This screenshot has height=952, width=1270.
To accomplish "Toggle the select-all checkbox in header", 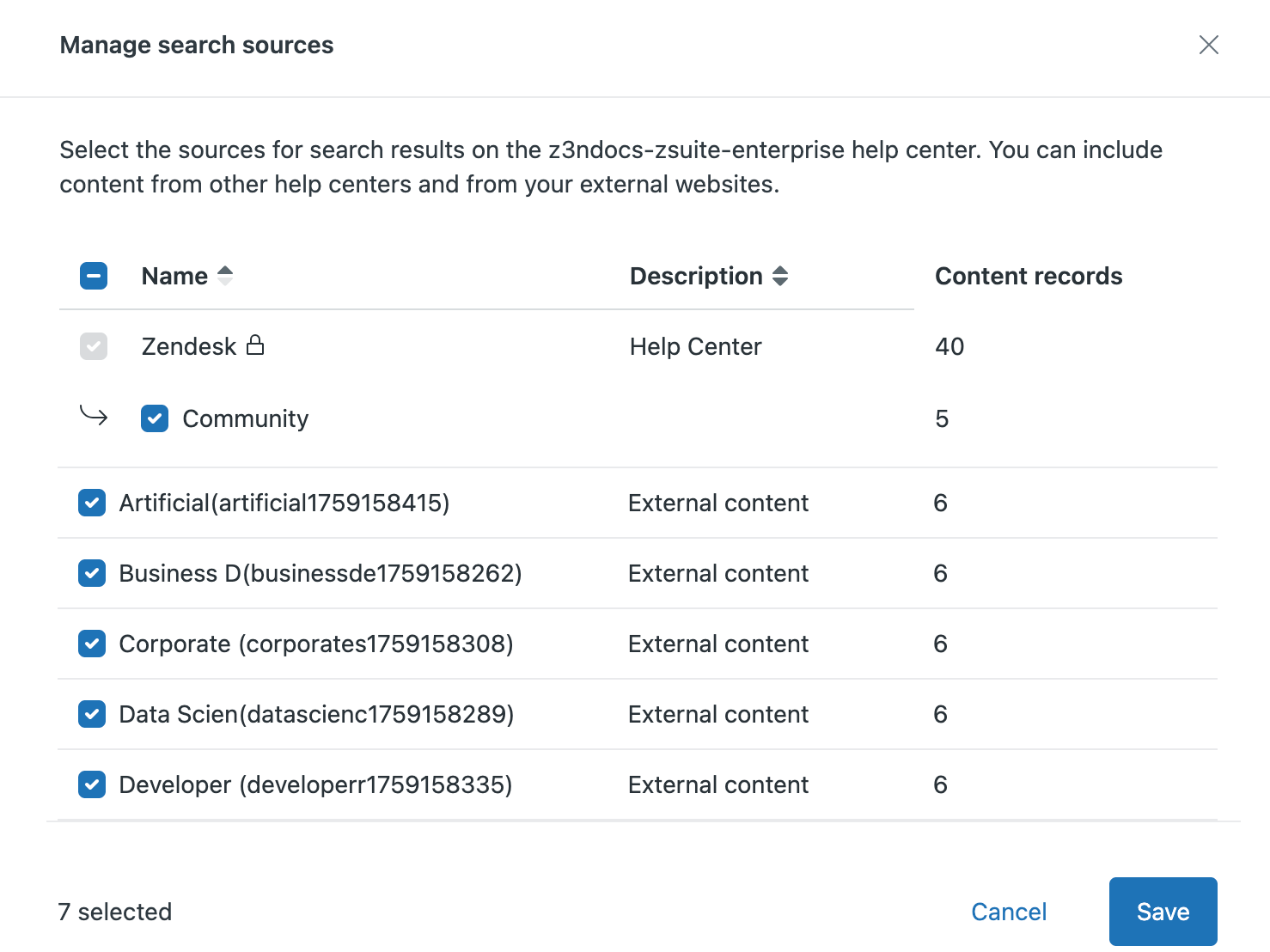I will pos(94,276).
